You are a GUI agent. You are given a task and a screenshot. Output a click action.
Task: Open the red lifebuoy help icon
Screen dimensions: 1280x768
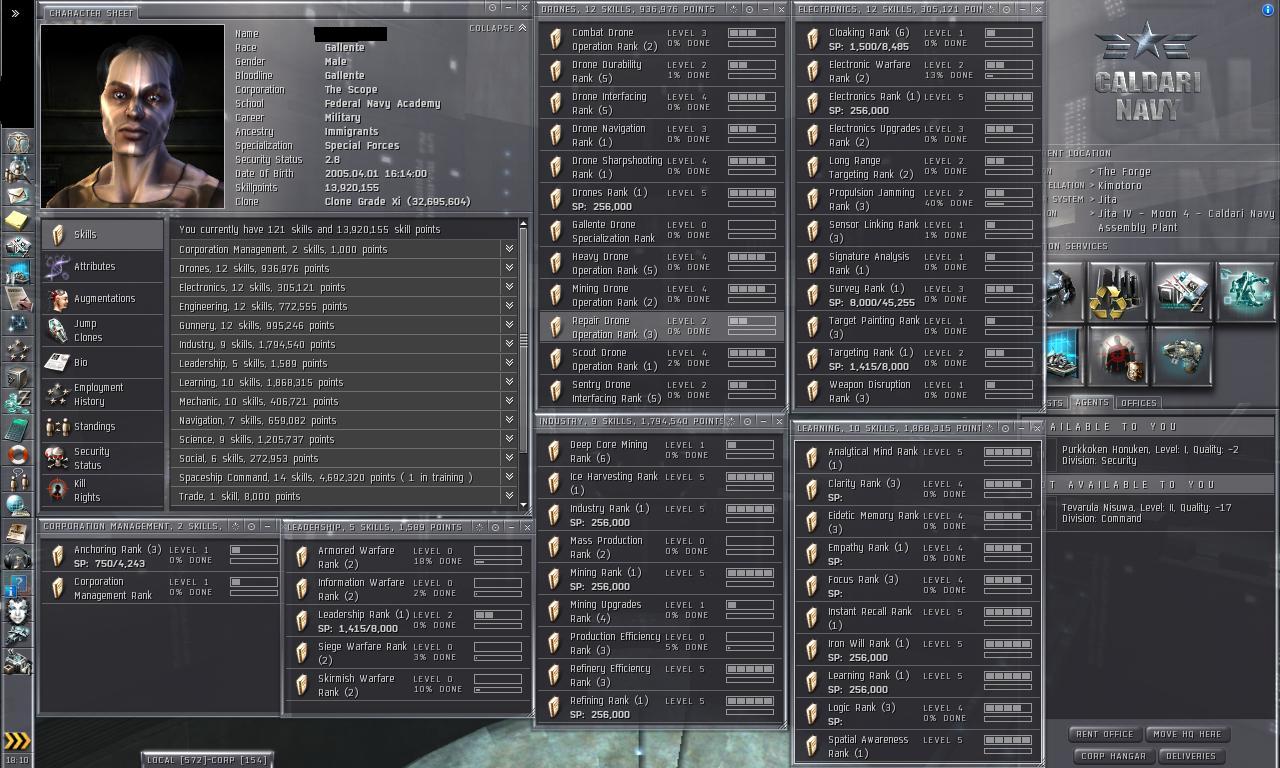pyautogui.click(x=17, y=454)
